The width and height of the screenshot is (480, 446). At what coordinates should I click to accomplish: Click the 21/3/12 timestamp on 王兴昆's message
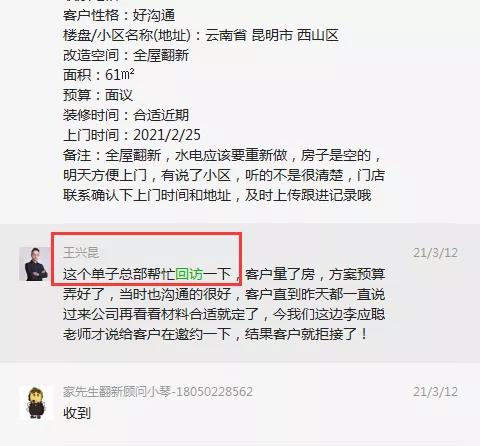pyautogui.click(x=435, y=253)
